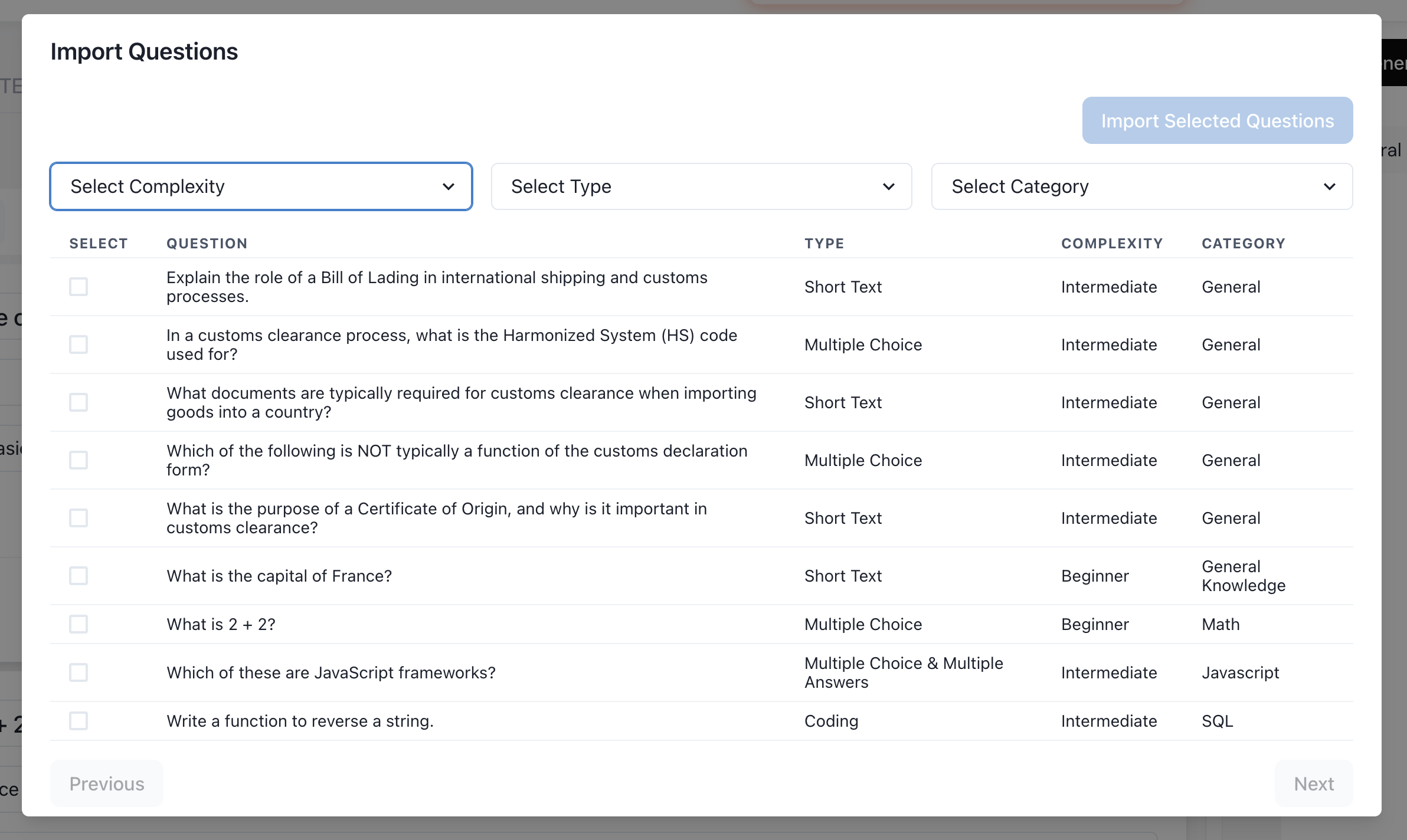This screenshot has height=840, width=1407.
Task: Click the 'Write a function to reverse a string' text
Action: tap(300, 721)
